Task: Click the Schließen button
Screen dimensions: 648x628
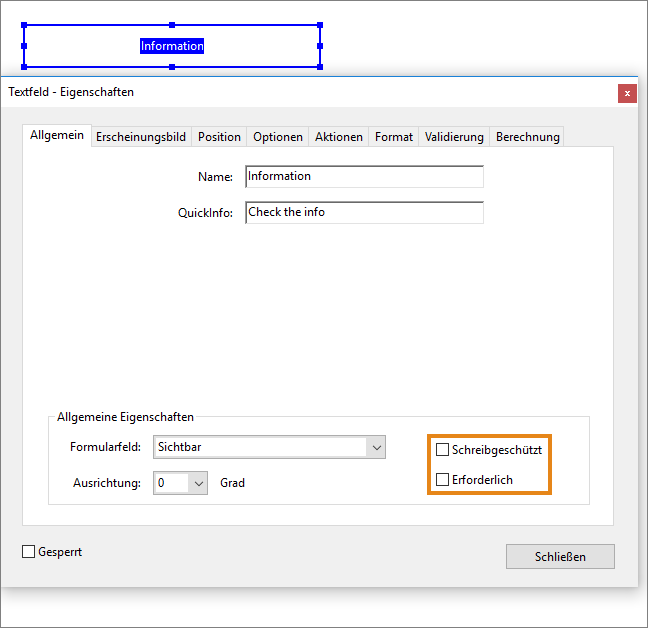Action: (560, 556)
